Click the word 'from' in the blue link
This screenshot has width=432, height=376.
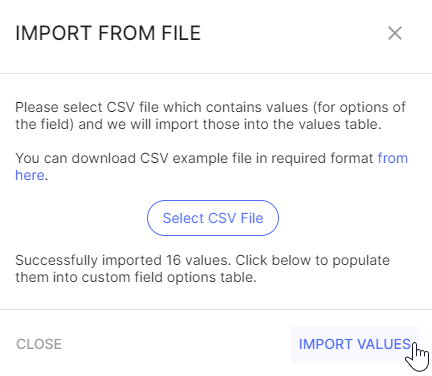point(393,158)
